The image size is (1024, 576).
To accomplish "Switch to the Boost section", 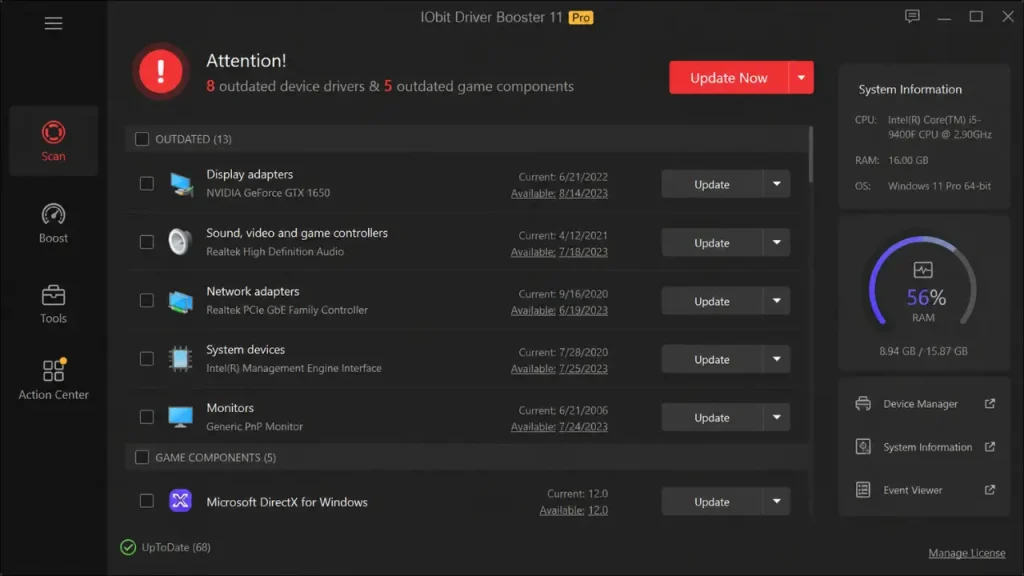I will 54,223.
